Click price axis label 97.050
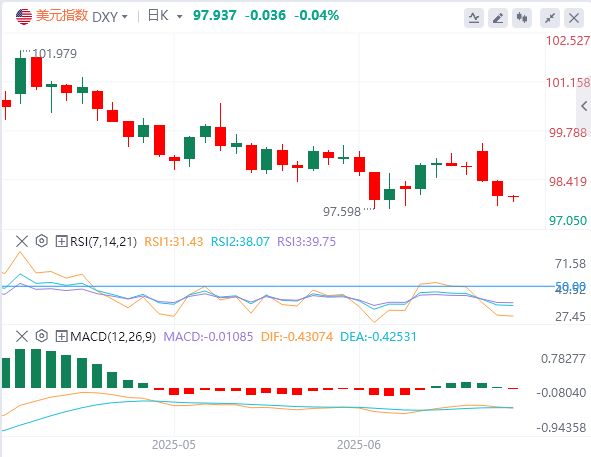The width and height of the screenshot is (591, 457). [x=568, y=221]
